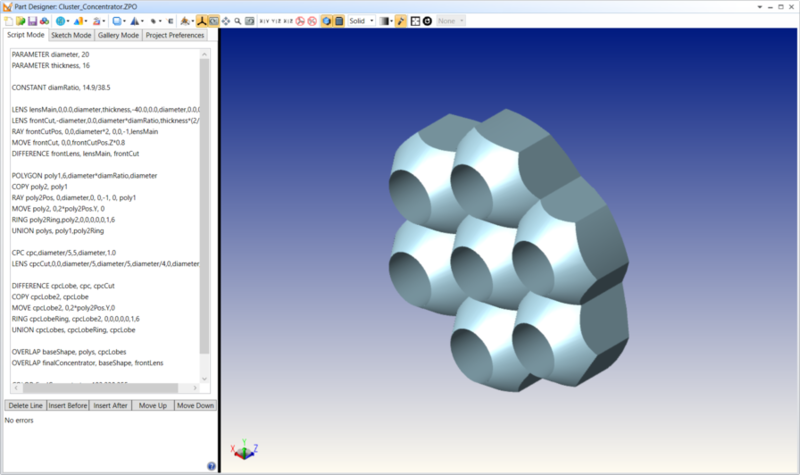800x475 pixels.
Task: Select the magnifier zoom tool
Action: pyautogui.click(x=236, y=20)
